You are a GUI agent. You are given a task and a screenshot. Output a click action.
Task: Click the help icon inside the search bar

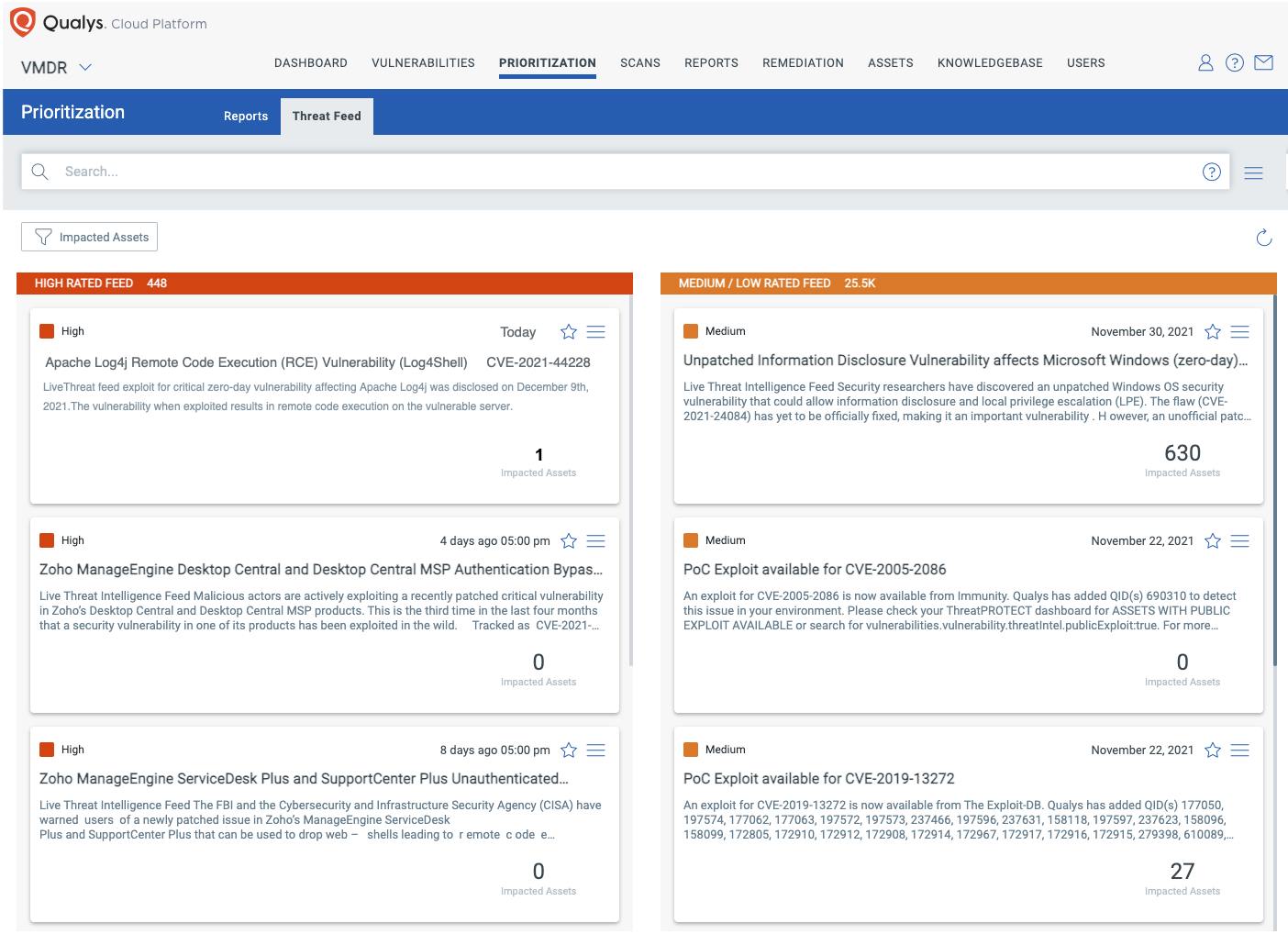pyautogui.click(x=1212, y=172)
